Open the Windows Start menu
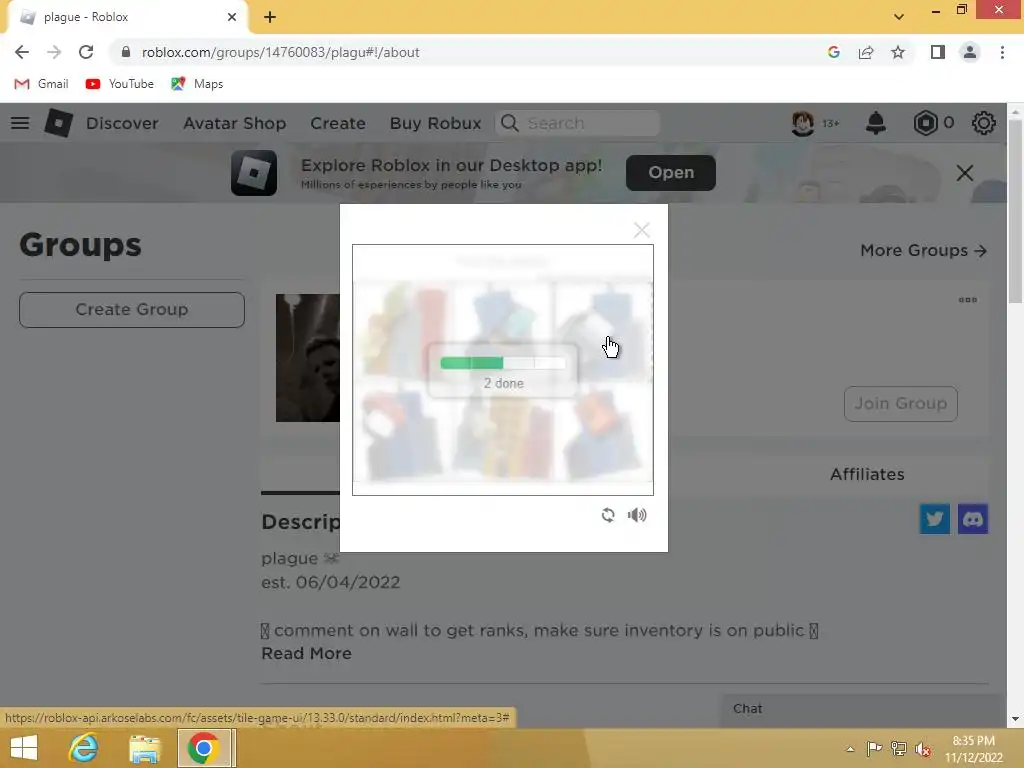This screenshot has width=1024, height=768. [24, 748]
